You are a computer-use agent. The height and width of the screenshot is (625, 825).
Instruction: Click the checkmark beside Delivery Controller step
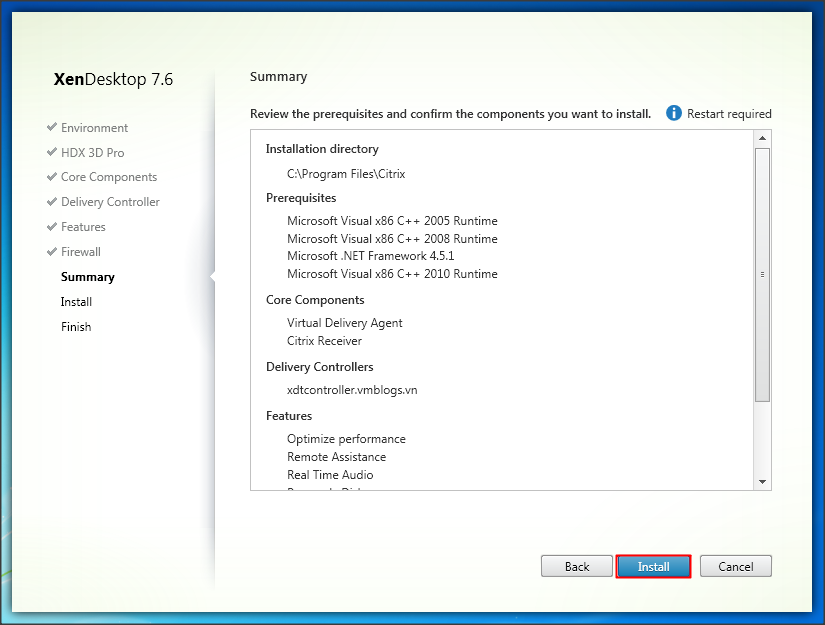[x=51, y=202]
